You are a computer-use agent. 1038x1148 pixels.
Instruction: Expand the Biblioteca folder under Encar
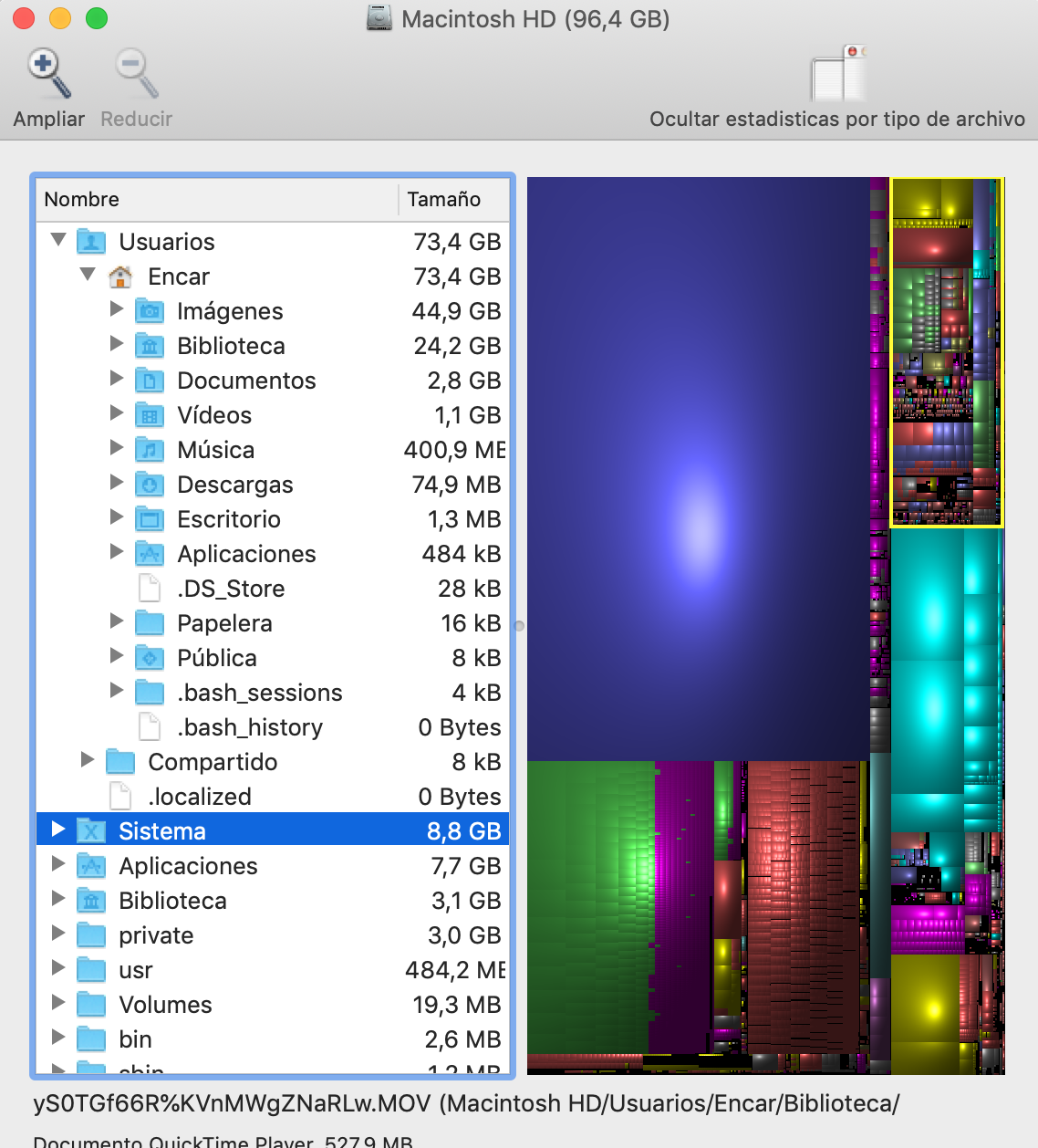(x=116, y=344)
